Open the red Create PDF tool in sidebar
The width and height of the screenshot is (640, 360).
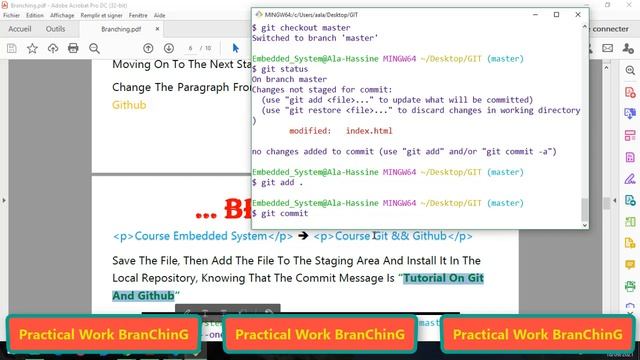[x=630, y=92]
